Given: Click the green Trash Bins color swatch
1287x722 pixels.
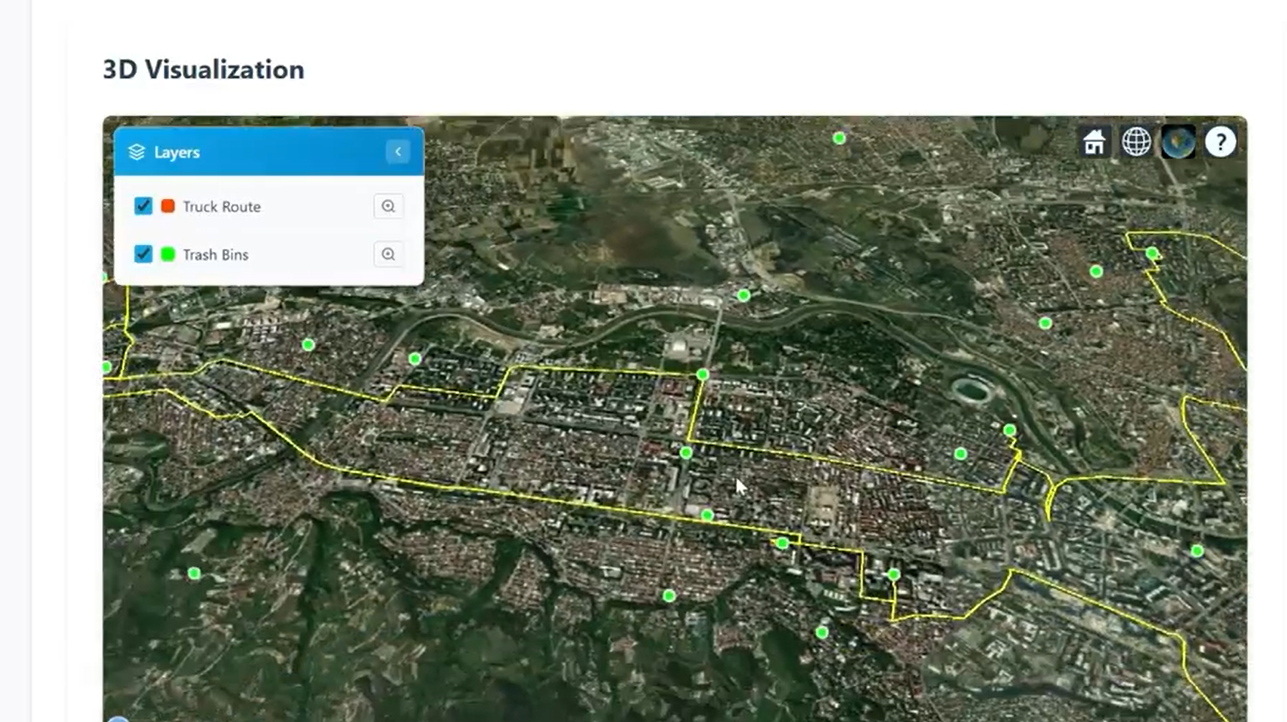Looking at the screenshot, I should [x=168, y=254].
